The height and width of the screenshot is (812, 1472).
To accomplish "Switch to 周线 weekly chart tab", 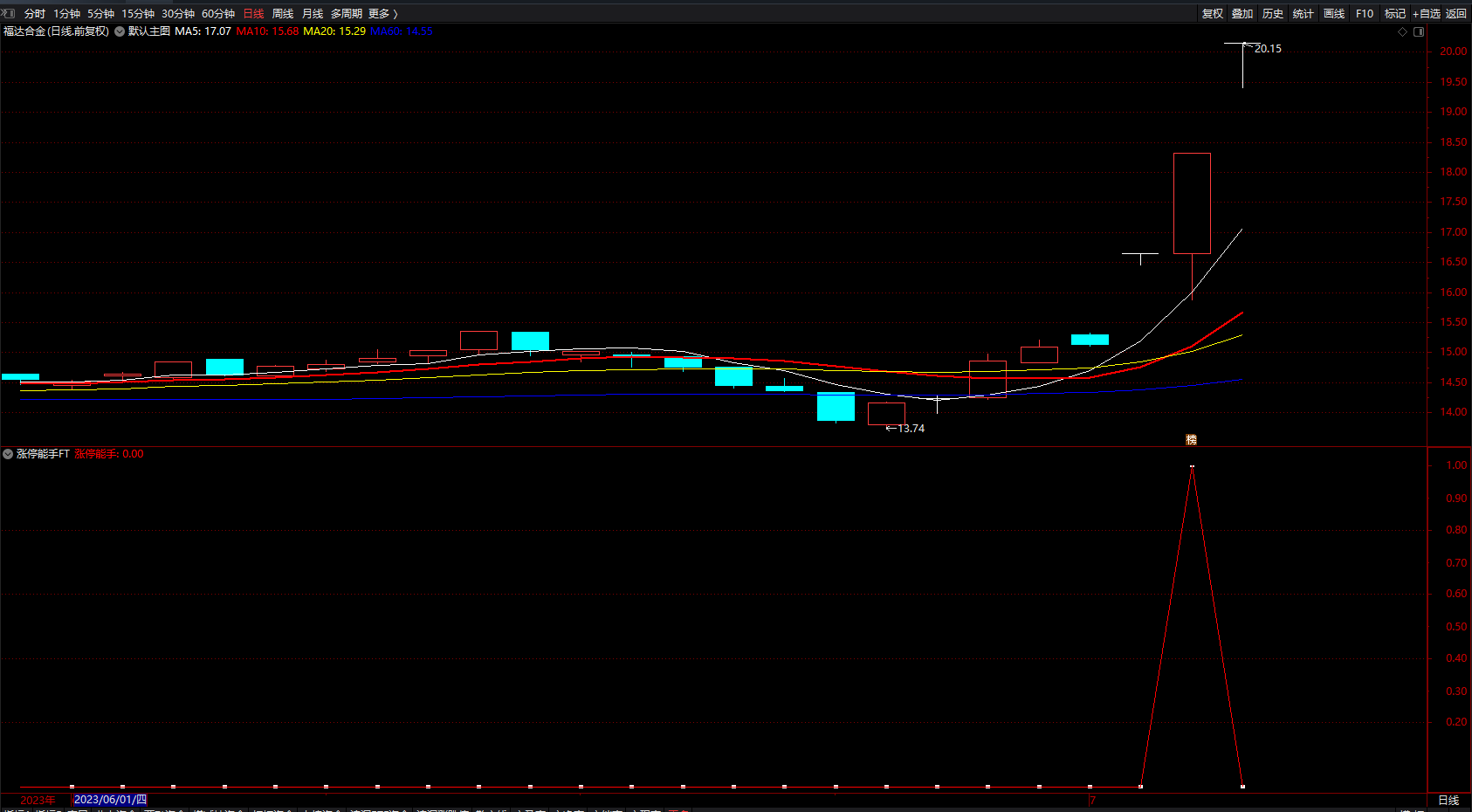I will [x=283, y=13].
